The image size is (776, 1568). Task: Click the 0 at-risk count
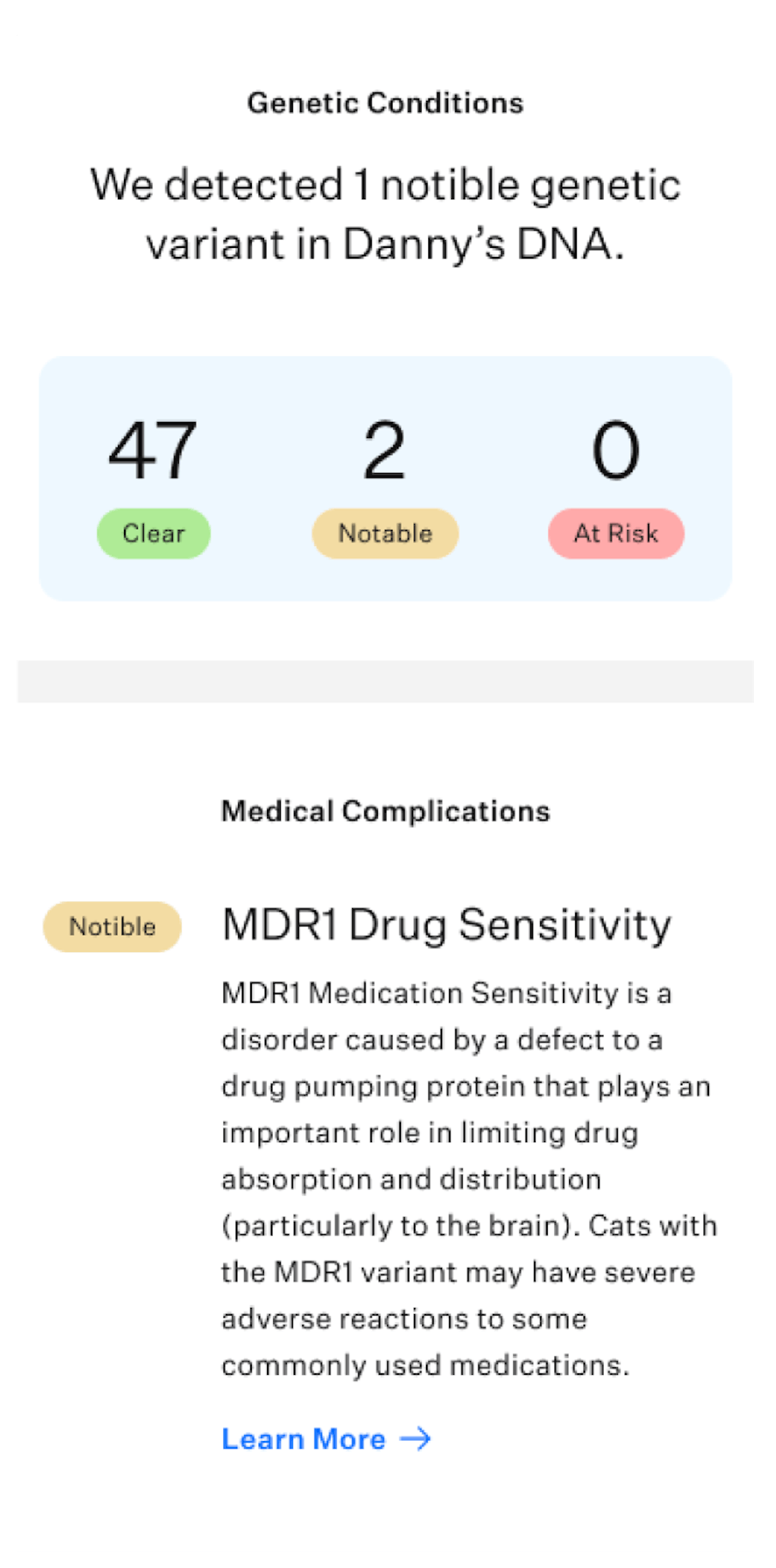616,450
